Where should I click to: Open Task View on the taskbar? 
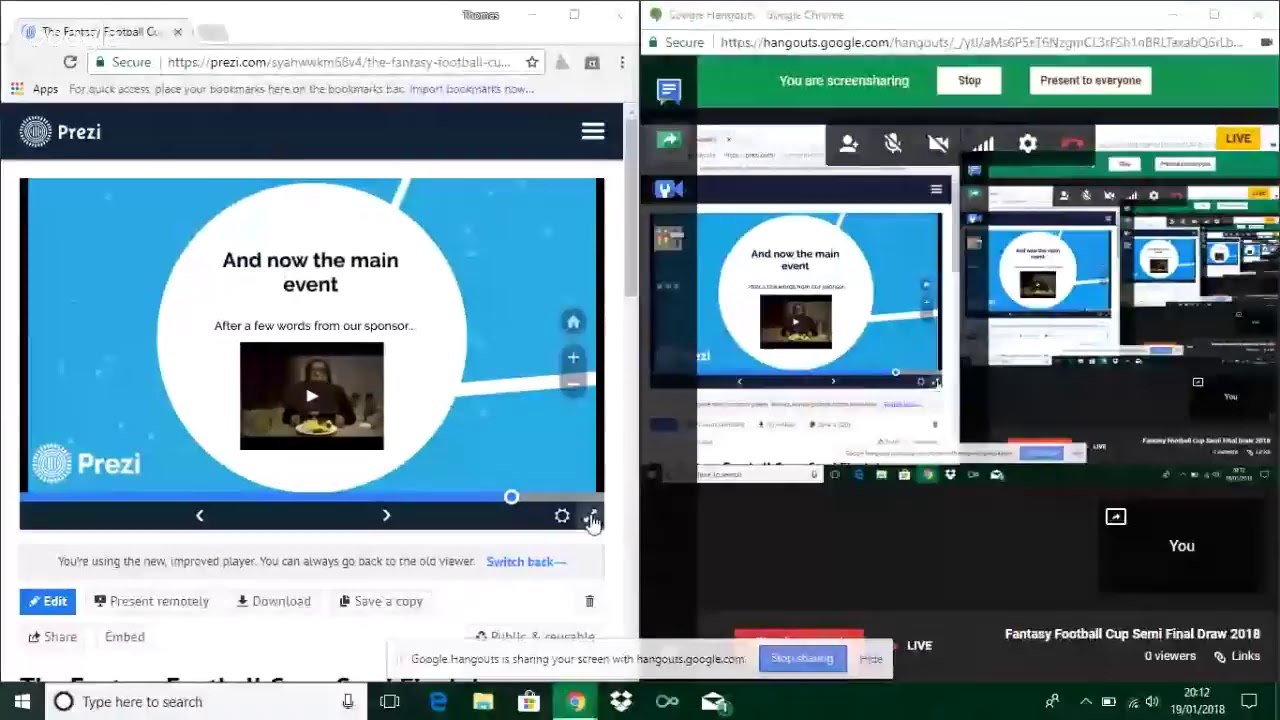click(x=390, y=702)
